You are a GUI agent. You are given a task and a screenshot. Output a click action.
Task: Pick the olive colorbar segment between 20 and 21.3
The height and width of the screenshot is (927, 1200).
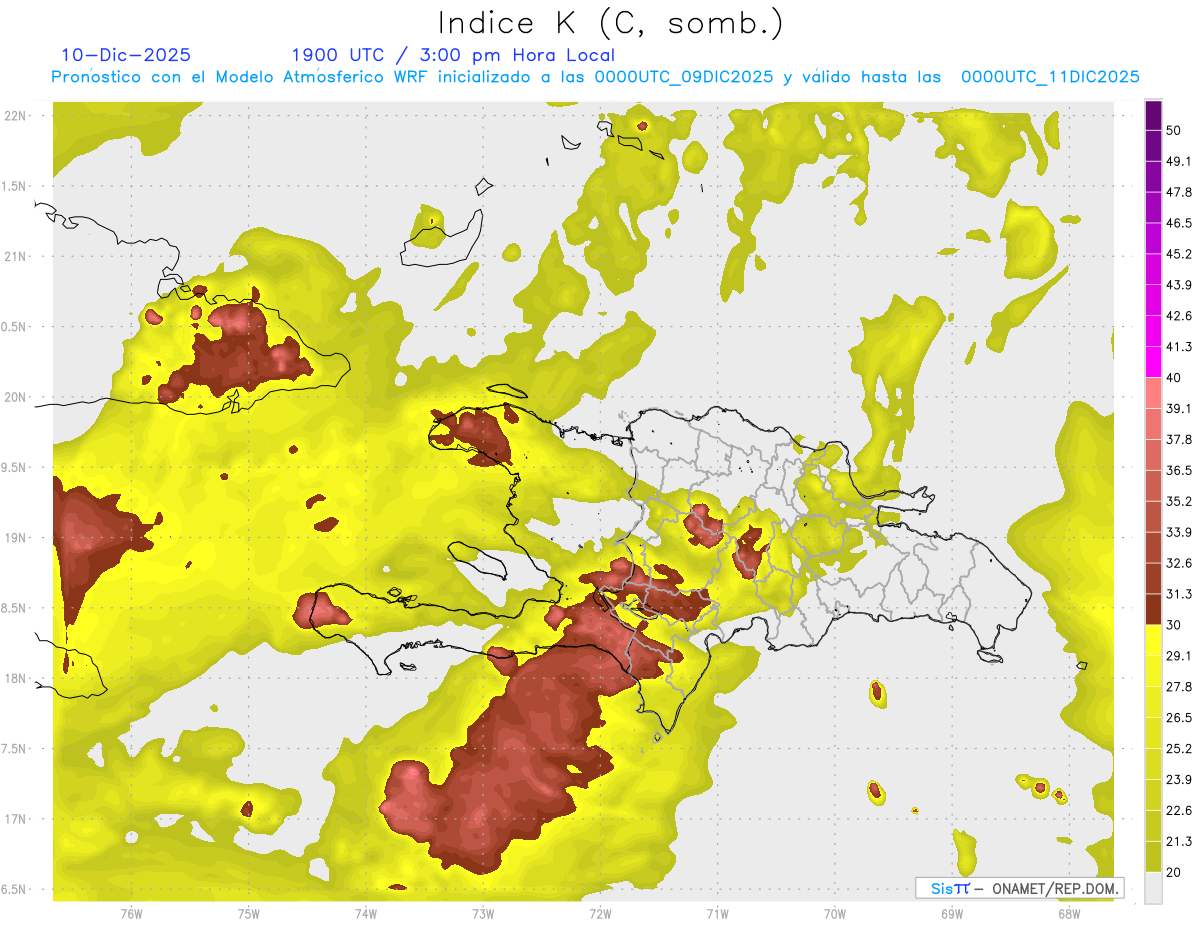(x=1153, y=856)
